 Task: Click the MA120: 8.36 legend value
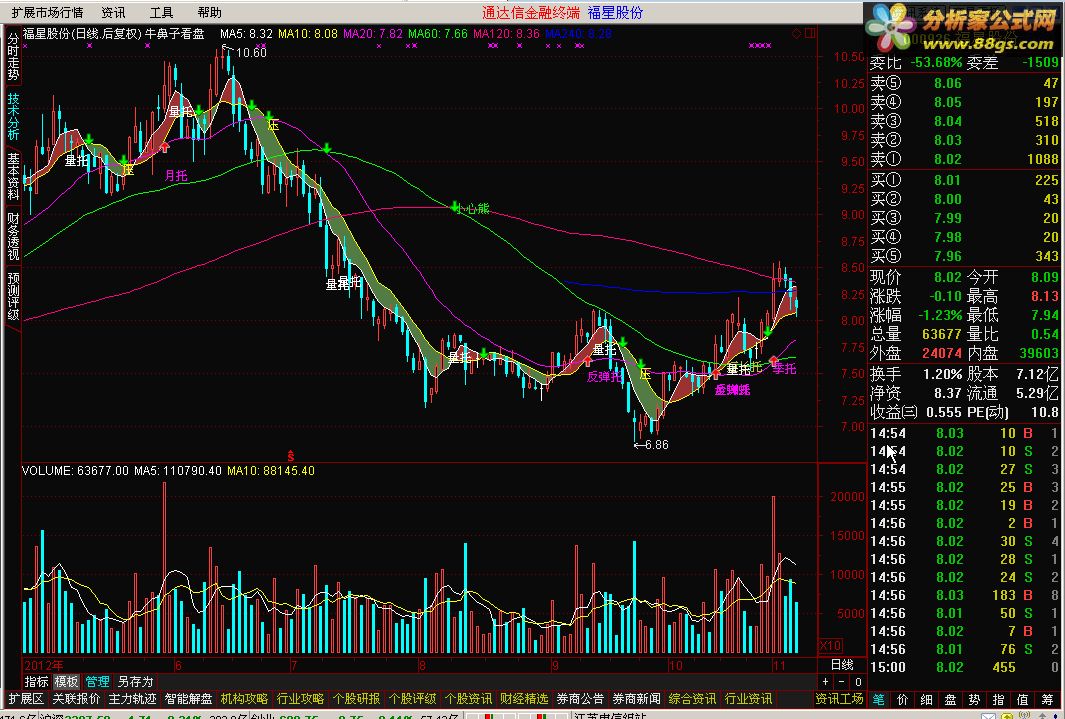click(507, 33)
